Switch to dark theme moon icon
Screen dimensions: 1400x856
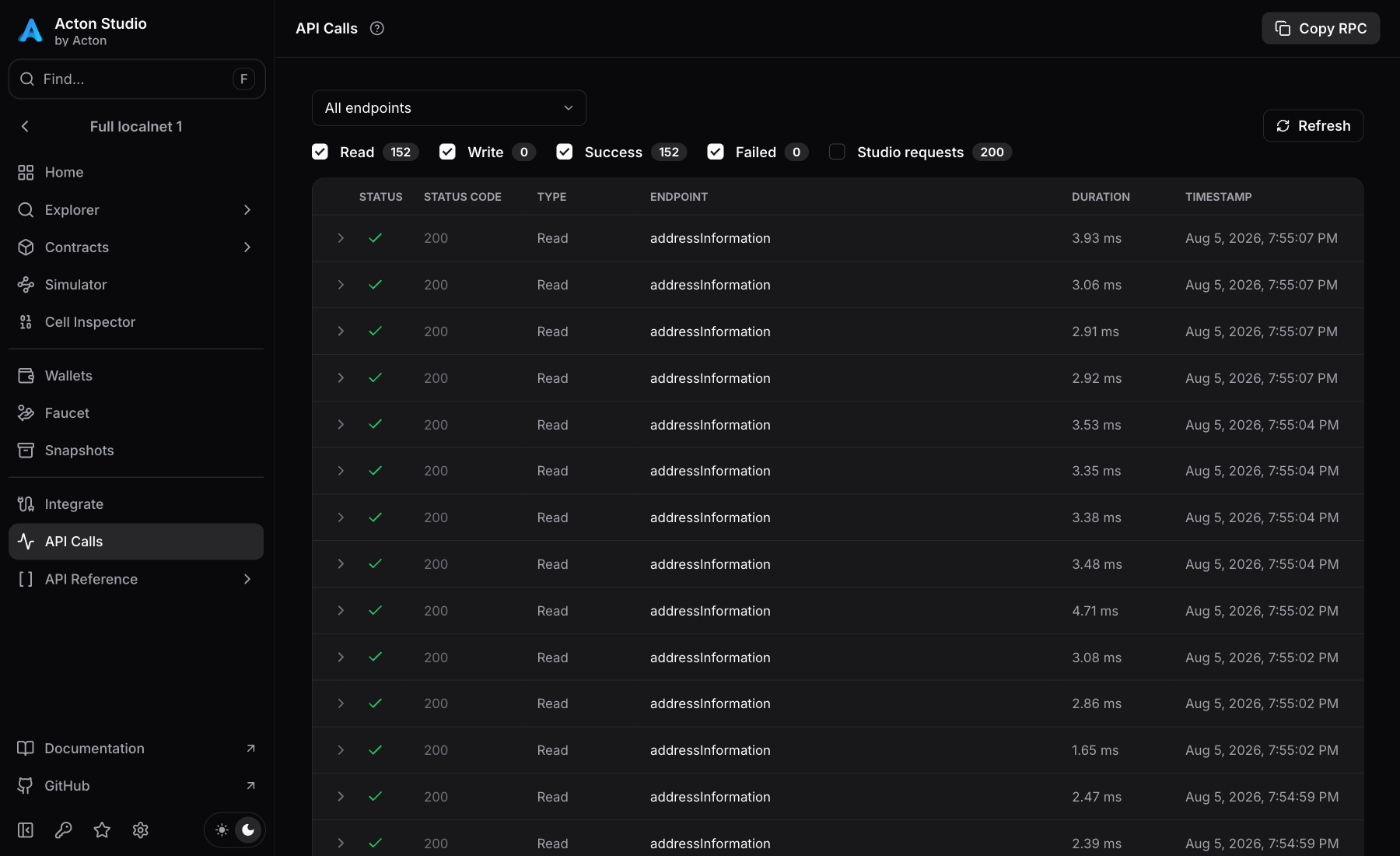[x=248, y=830]
